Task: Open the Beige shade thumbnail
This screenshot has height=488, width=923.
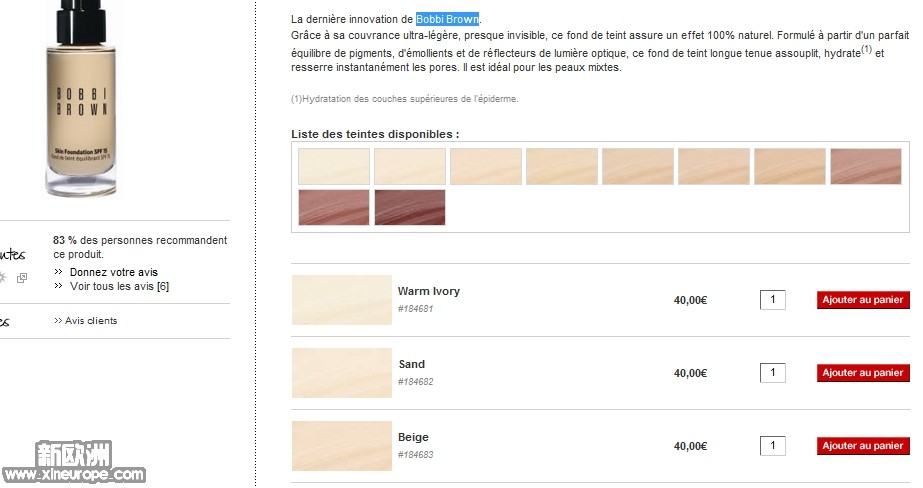Action: tap(341, 446)
